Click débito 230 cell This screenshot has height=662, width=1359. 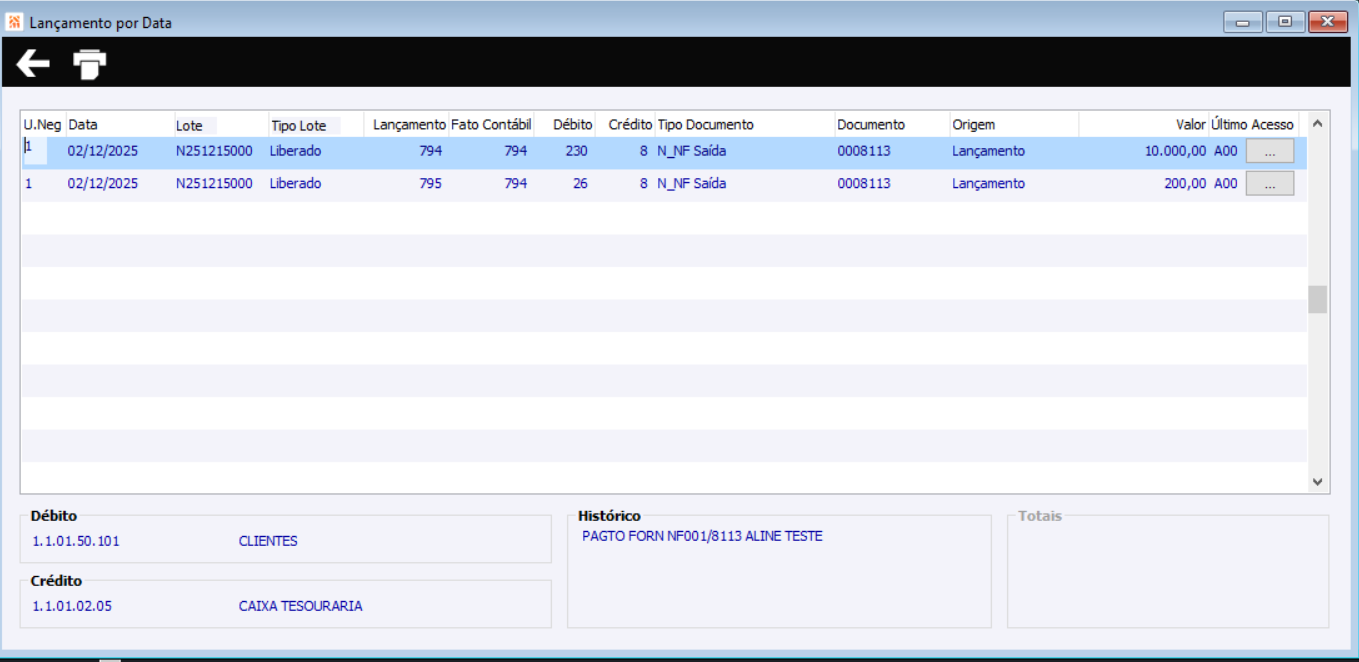[x=576, y=152]
